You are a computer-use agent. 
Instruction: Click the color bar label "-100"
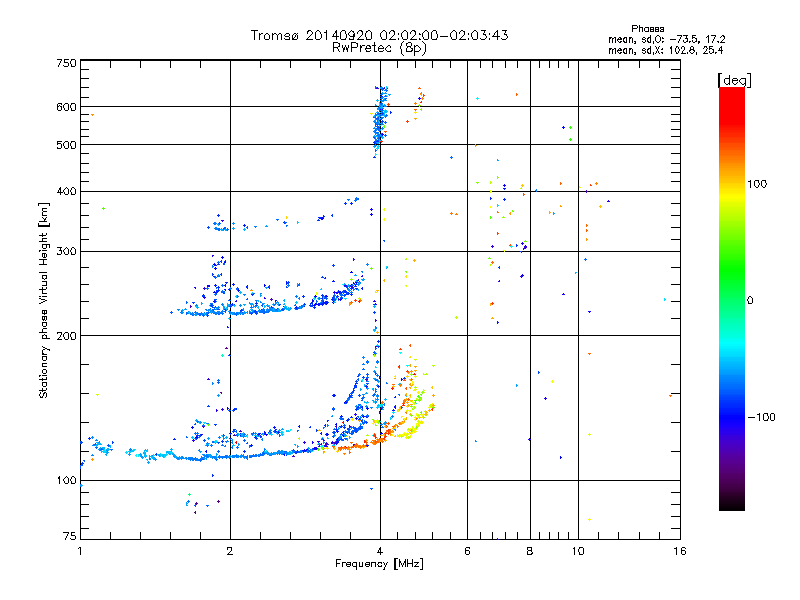tap(761, 417)
